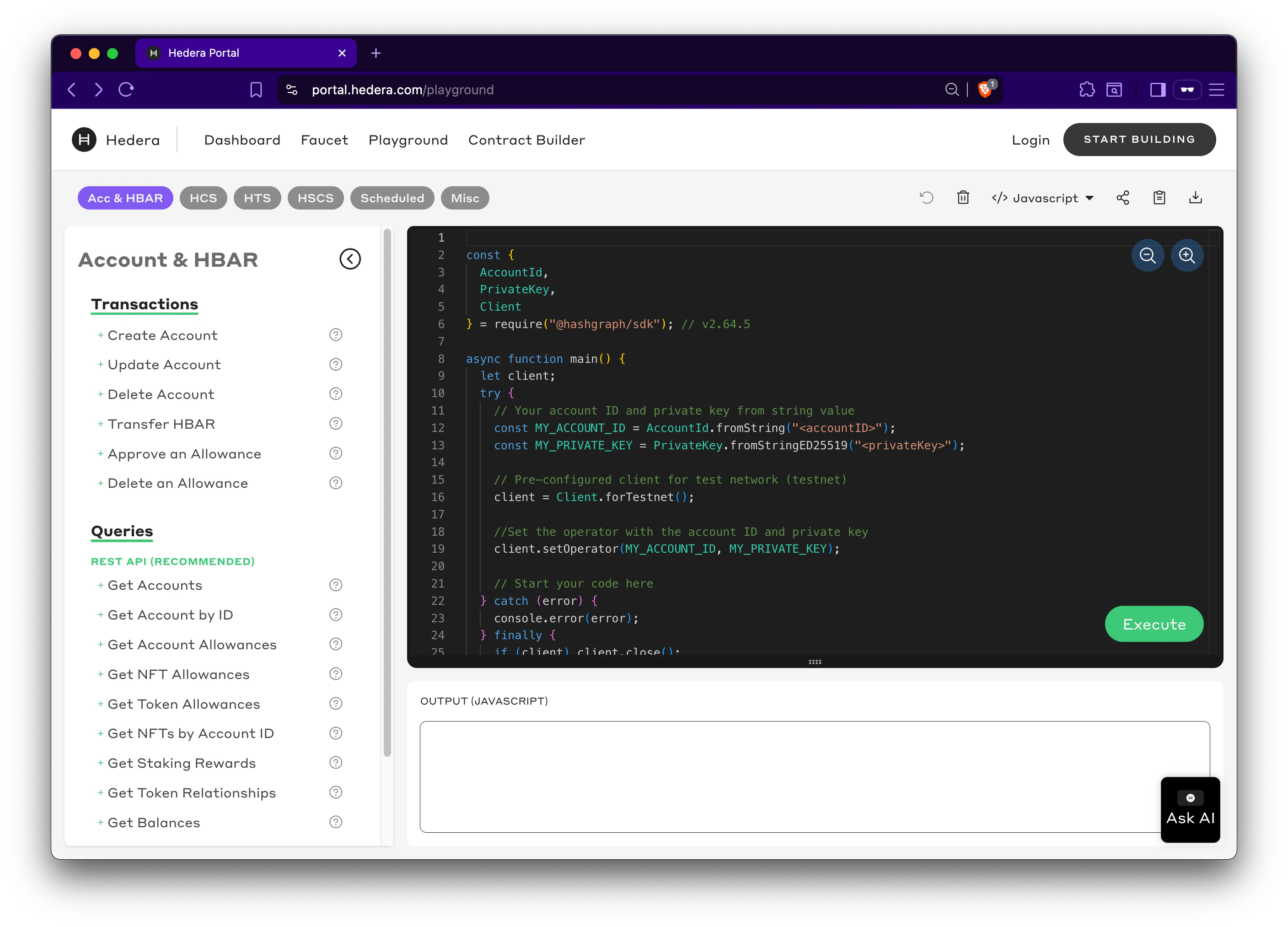
Task: Clear the editor using the trash icon
Action: click(963, 198)
